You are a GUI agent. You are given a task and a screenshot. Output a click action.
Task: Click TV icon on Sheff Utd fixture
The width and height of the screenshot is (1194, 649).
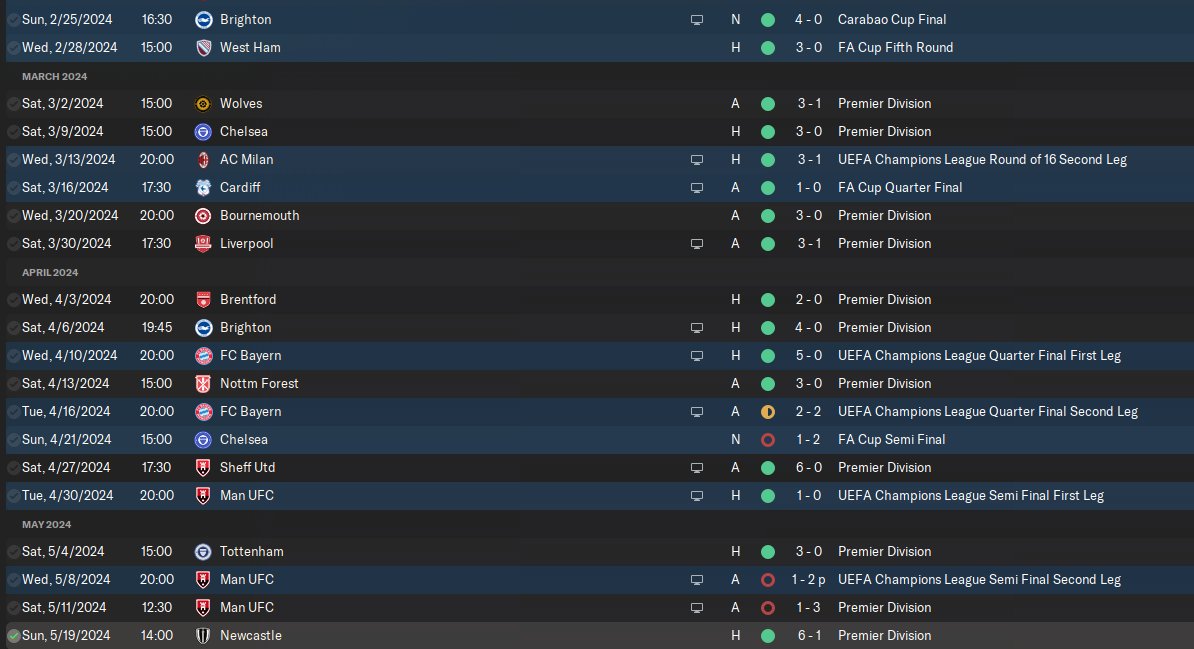[x=697, y=467]
